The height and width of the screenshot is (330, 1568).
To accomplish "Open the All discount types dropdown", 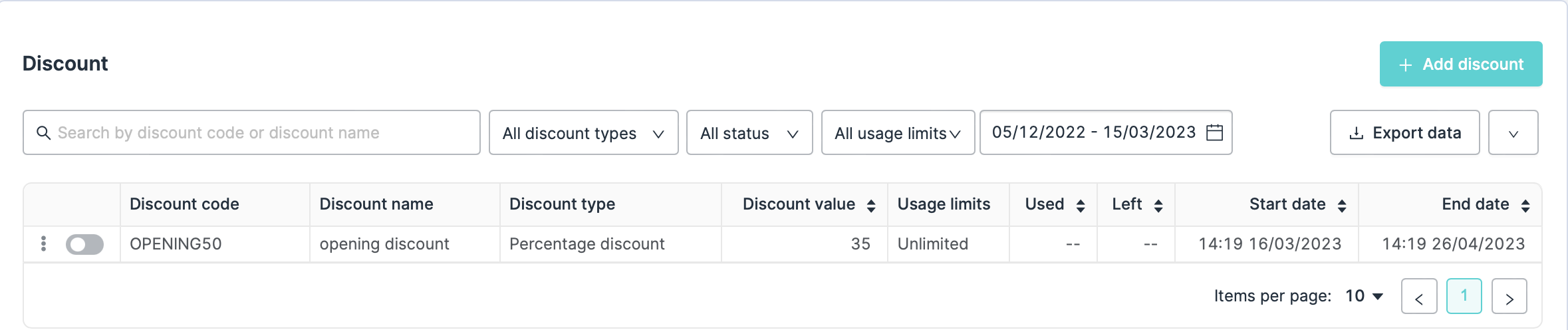I will point(583,133).
